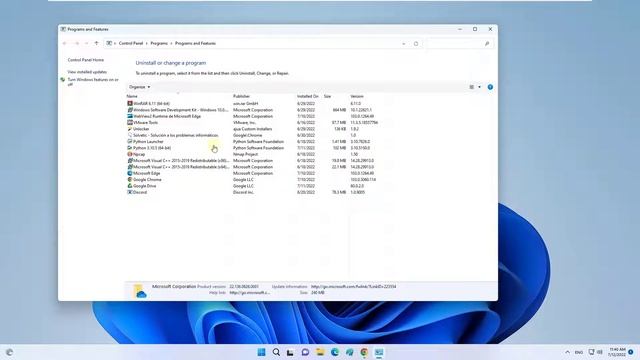This screenshot has height=360, width=640.
Task: Open the Widgets button on the taskbar
Action: pos(9,352)
